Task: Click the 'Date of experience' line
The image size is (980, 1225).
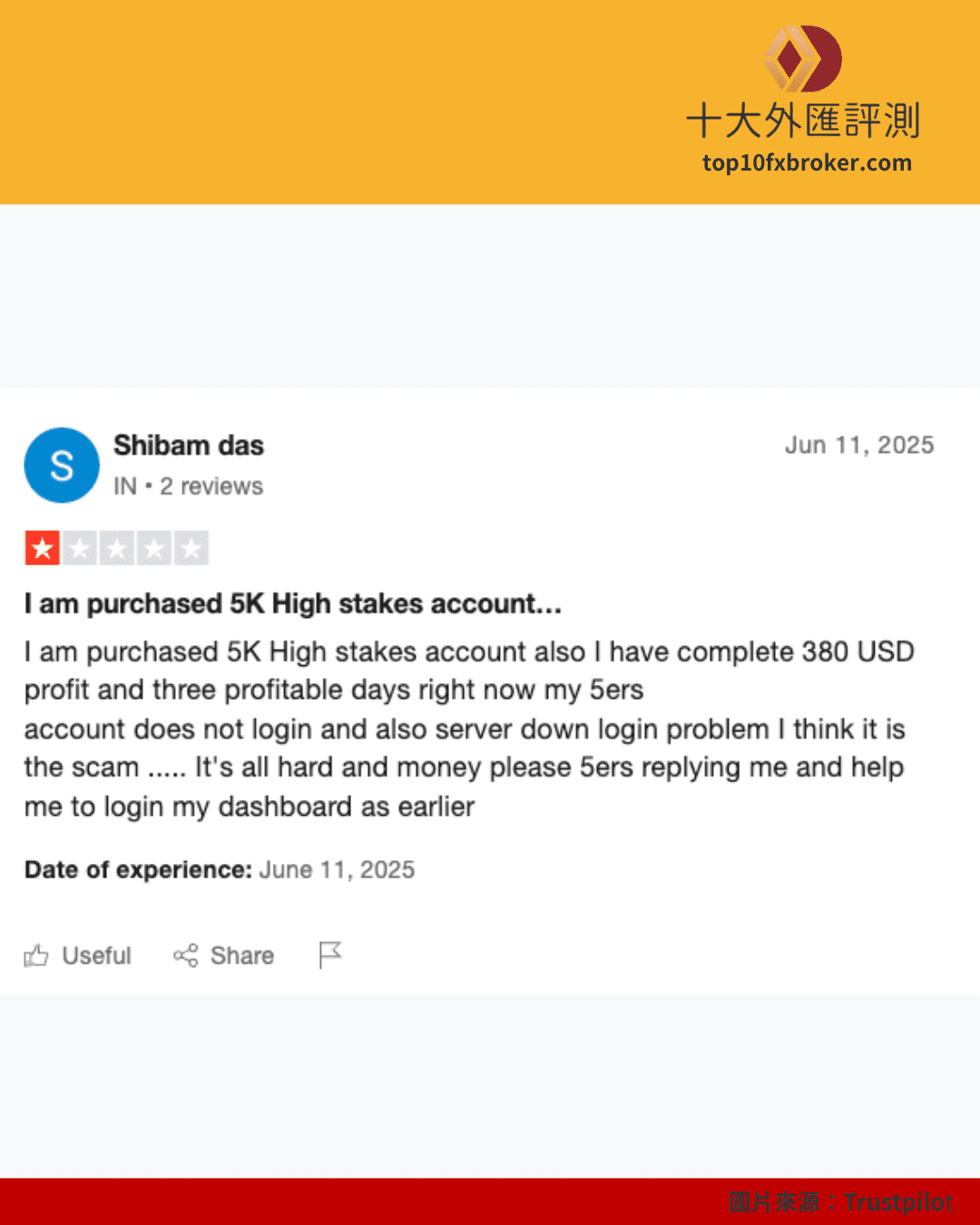Action: [220, 870]
